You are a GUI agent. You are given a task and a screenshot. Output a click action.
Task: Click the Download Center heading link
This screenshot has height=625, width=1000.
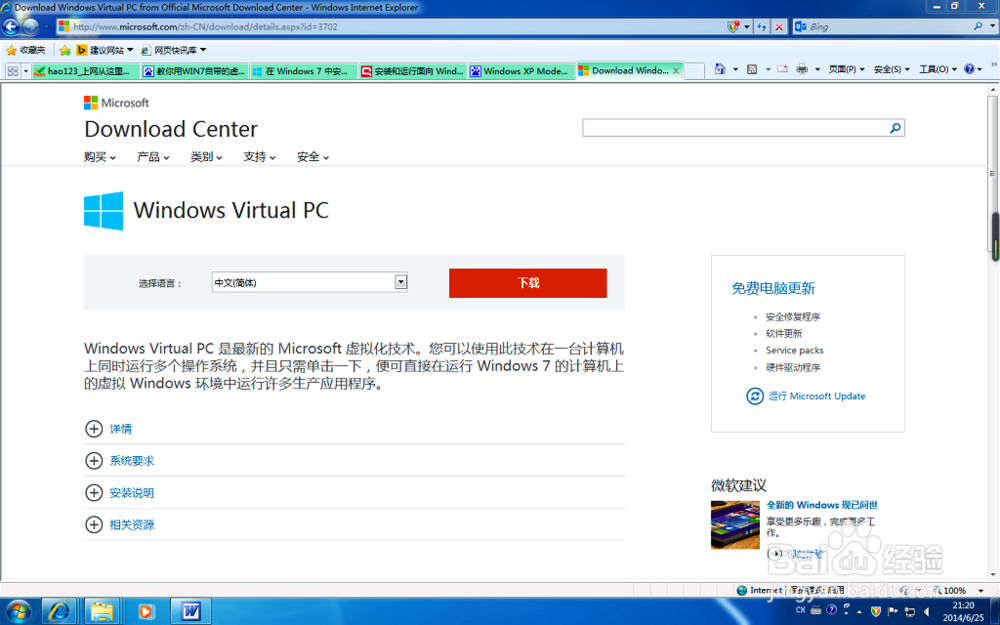coord(171,129)
